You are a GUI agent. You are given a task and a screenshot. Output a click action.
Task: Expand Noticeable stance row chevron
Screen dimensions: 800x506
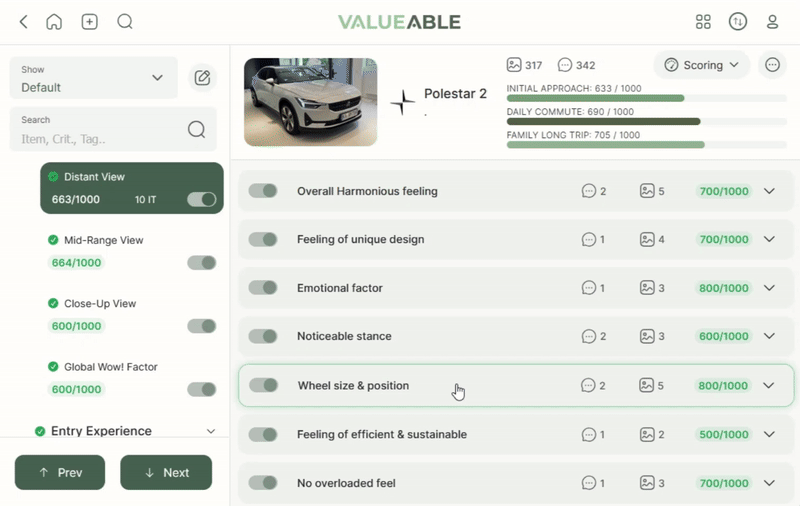769,336
